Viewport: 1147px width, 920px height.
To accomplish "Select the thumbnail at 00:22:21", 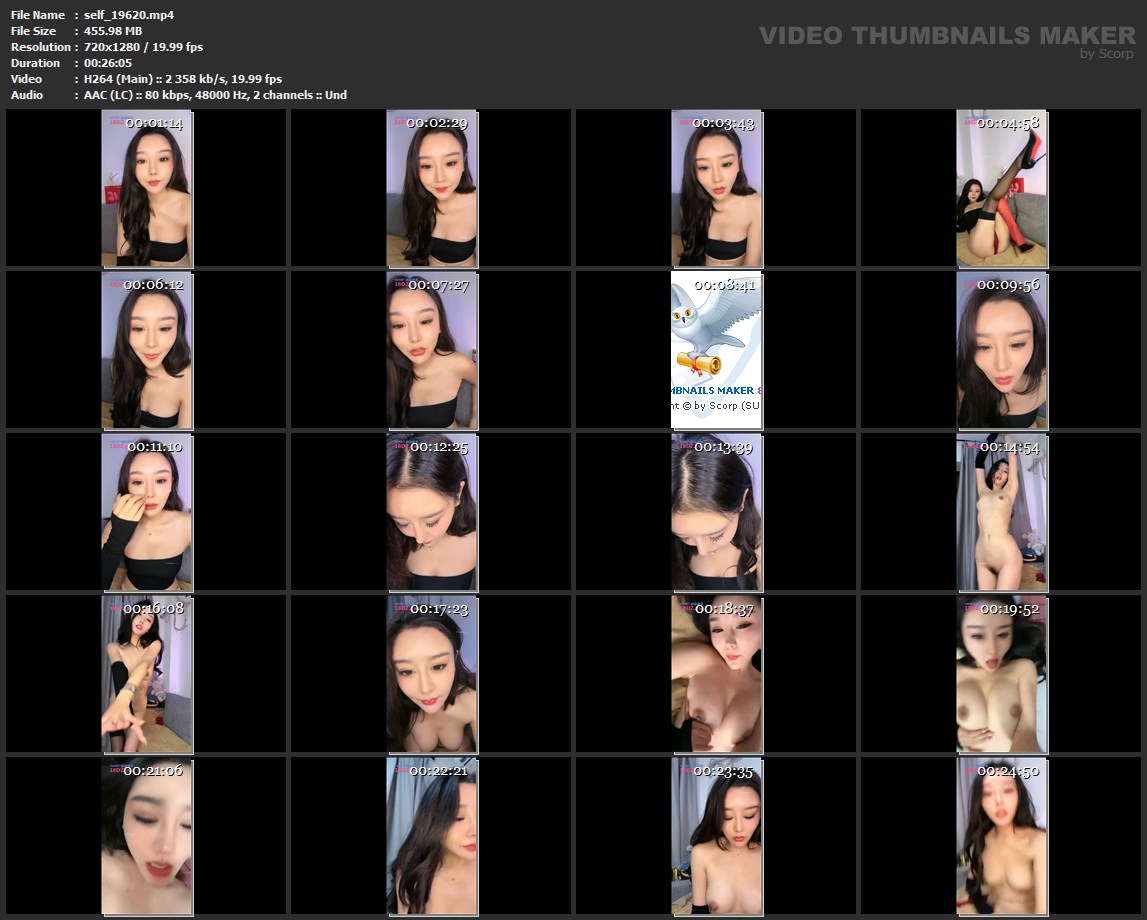I will [432, 836].
